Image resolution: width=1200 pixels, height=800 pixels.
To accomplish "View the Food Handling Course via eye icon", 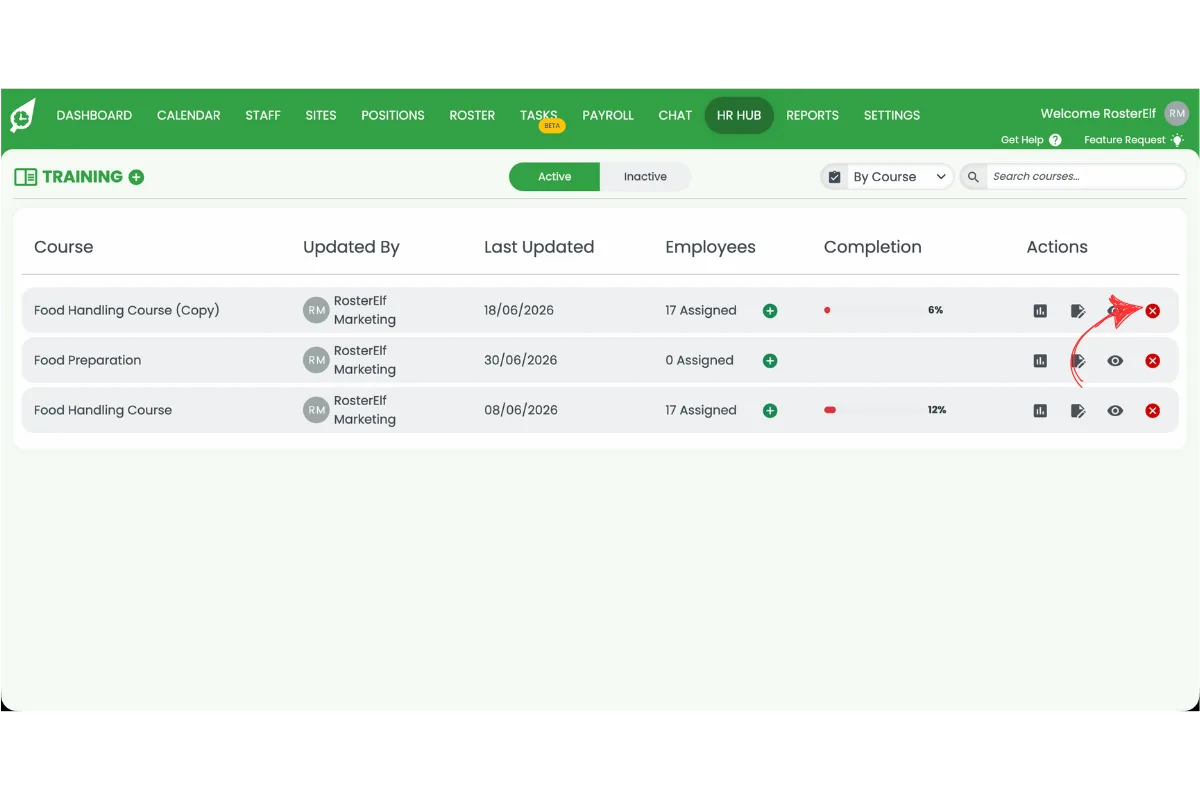I will pos(1115,411).
